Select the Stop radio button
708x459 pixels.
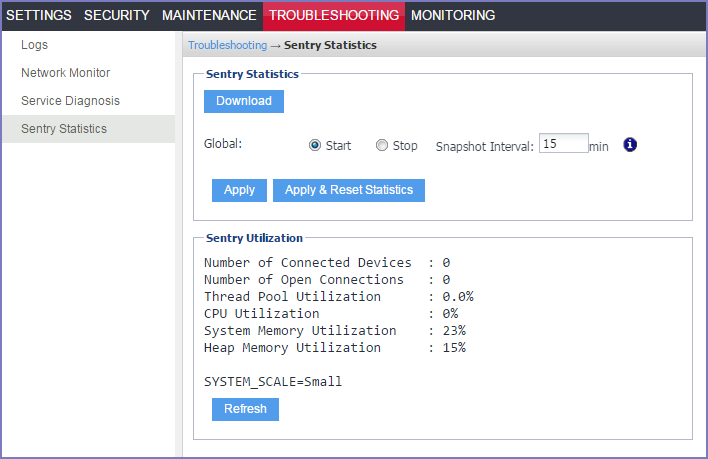382,145
